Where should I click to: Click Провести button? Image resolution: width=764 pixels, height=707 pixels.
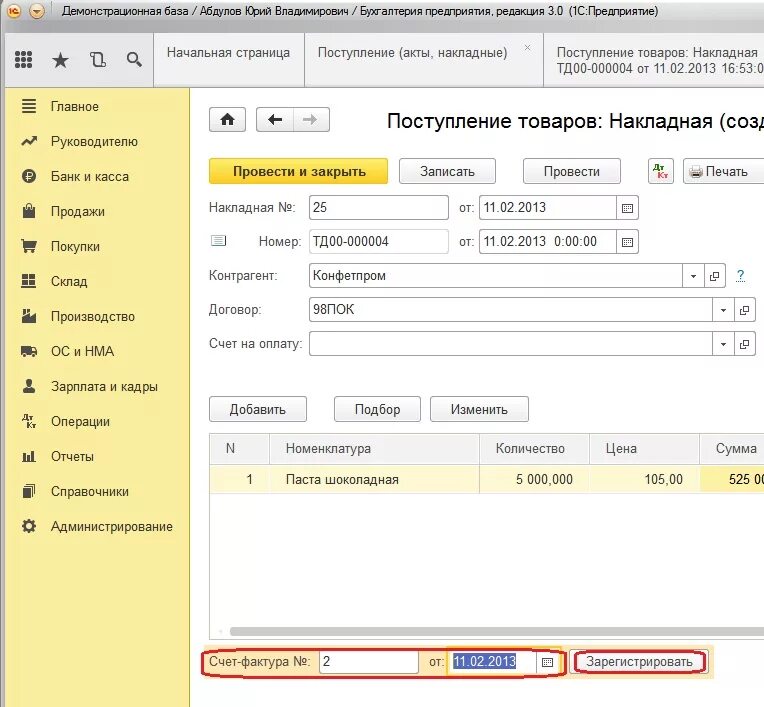pos(572,171)
